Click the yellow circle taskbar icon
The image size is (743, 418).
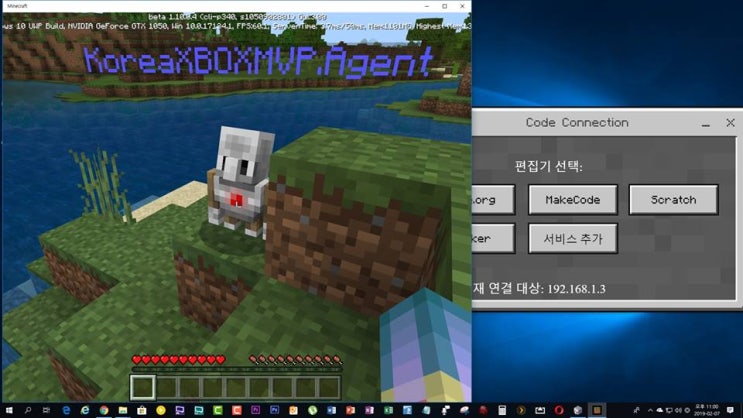(161, 410)
